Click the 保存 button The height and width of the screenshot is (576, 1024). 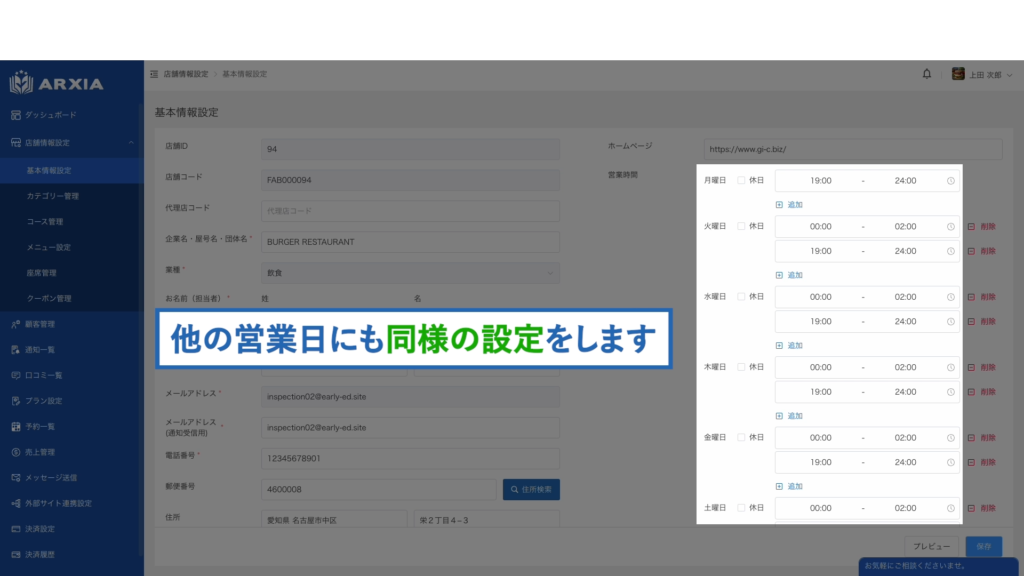[984, 547]
